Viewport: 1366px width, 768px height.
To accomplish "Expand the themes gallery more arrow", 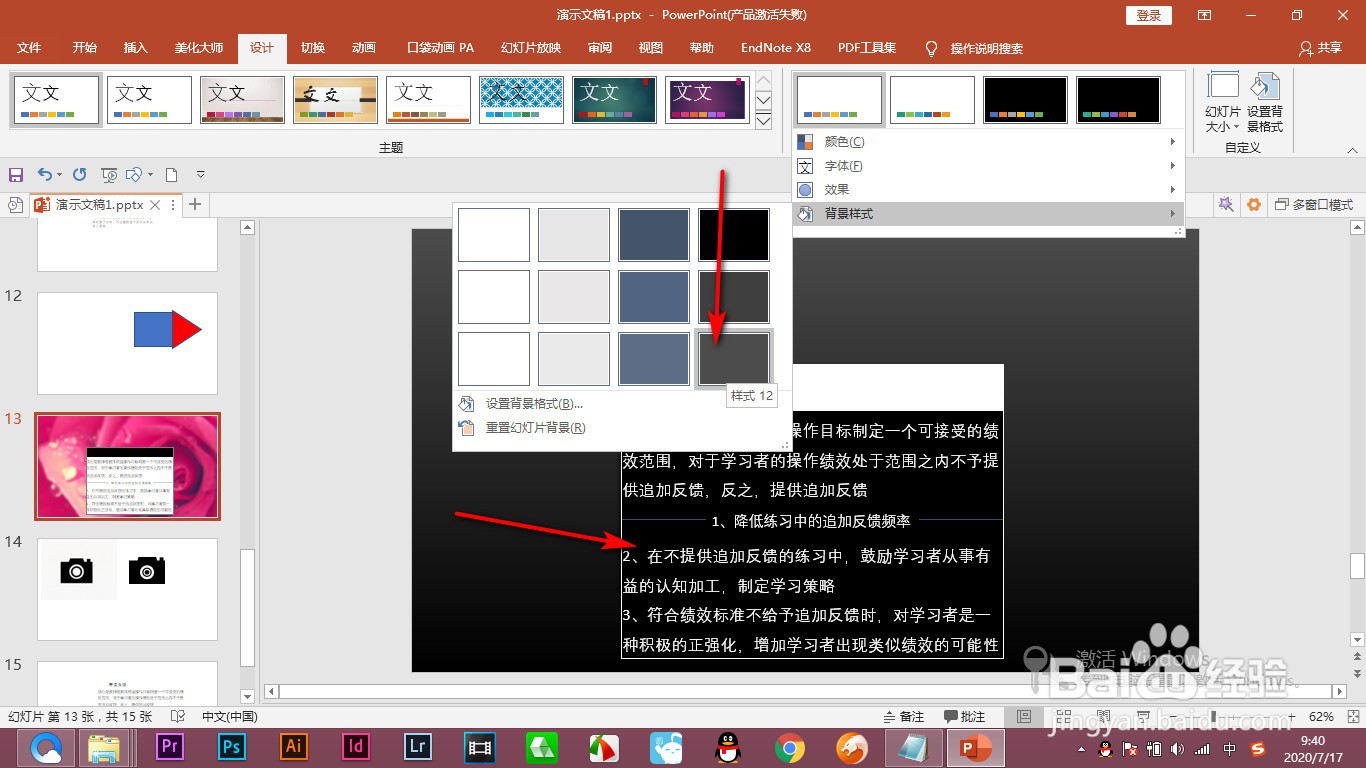I will pyautogui.click(x=764, y=121).
